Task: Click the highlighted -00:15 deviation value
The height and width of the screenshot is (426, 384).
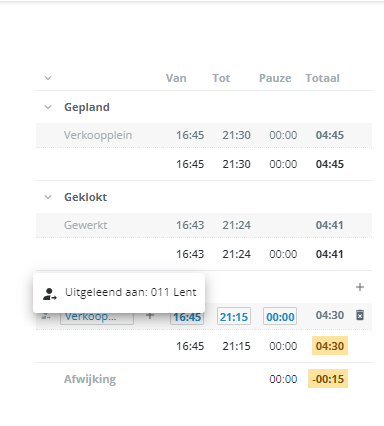Action: [x=328, y=379]
